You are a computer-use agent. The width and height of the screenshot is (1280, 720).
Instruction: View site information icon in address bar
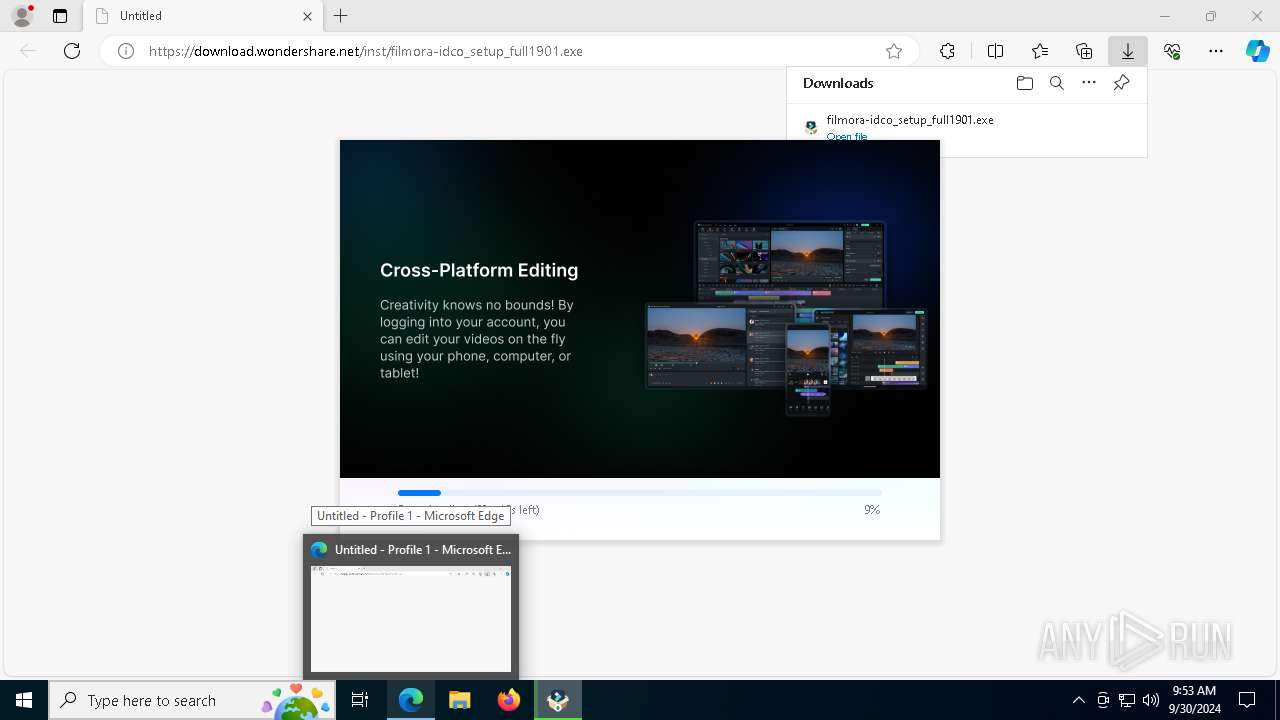[126, 51]
